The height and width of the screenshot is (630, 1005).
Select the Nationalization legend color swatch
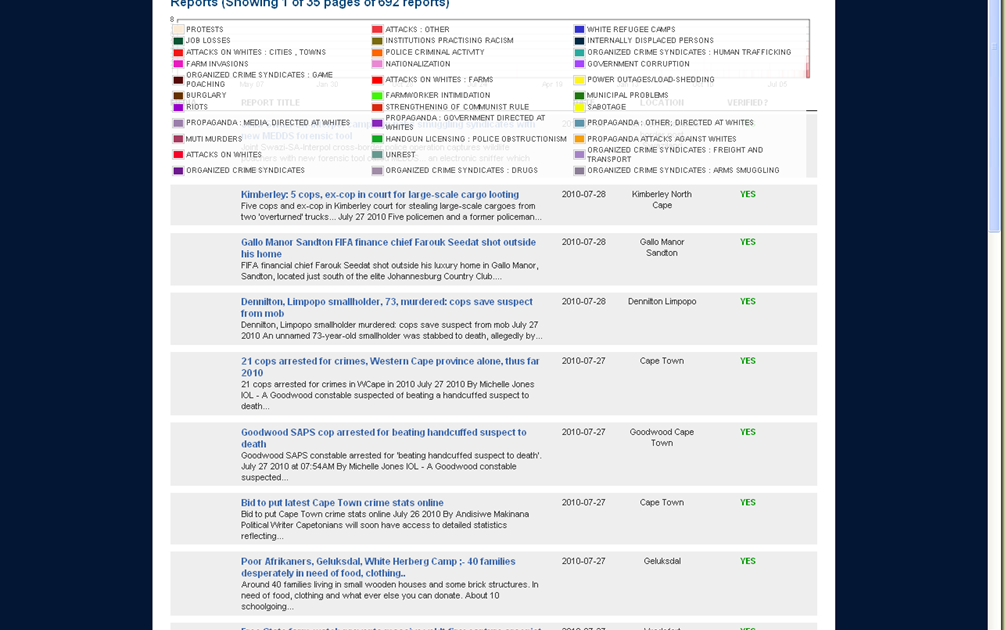click(x=377, y=64)
